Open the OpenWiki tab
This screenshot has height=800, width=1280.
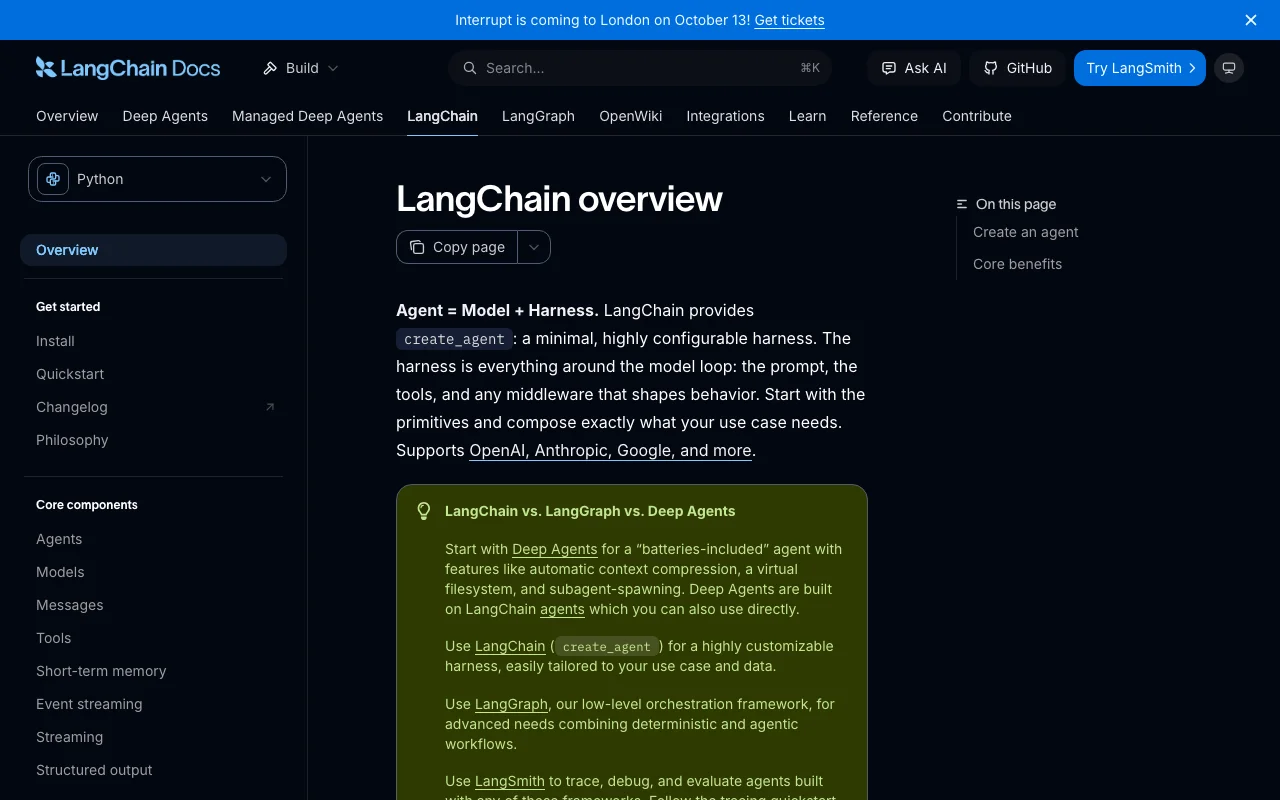(630, 116)
